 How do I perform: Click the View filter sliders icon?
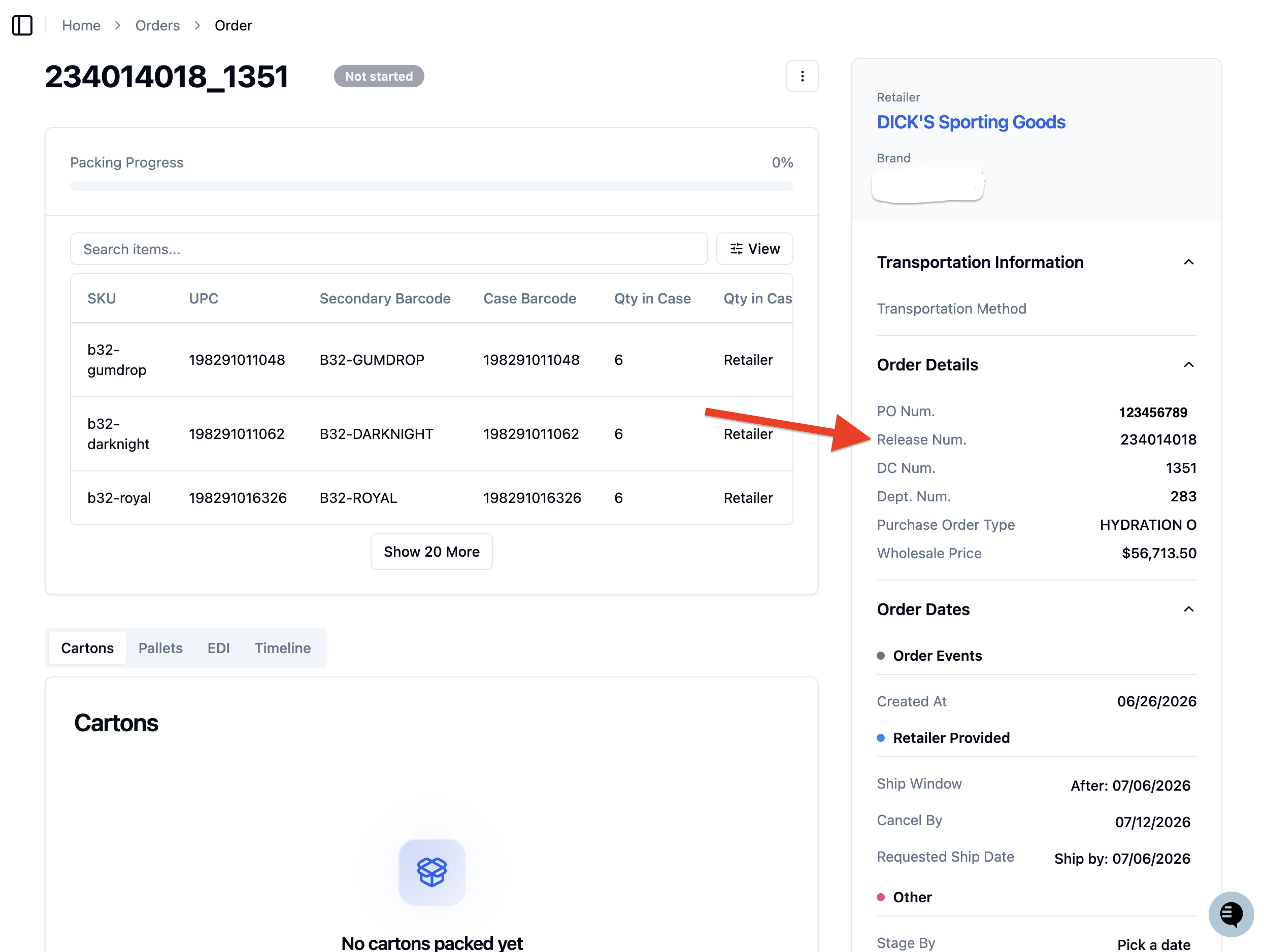point(736,249)
